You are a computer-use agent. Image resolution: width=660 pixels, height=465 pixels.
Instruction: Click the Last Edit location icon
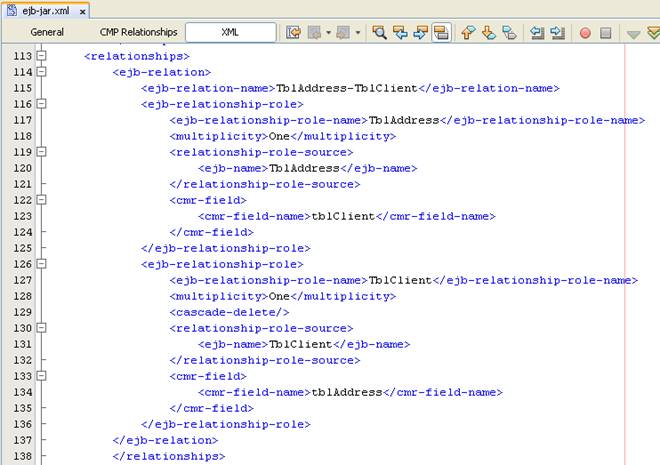click(293, 32)
